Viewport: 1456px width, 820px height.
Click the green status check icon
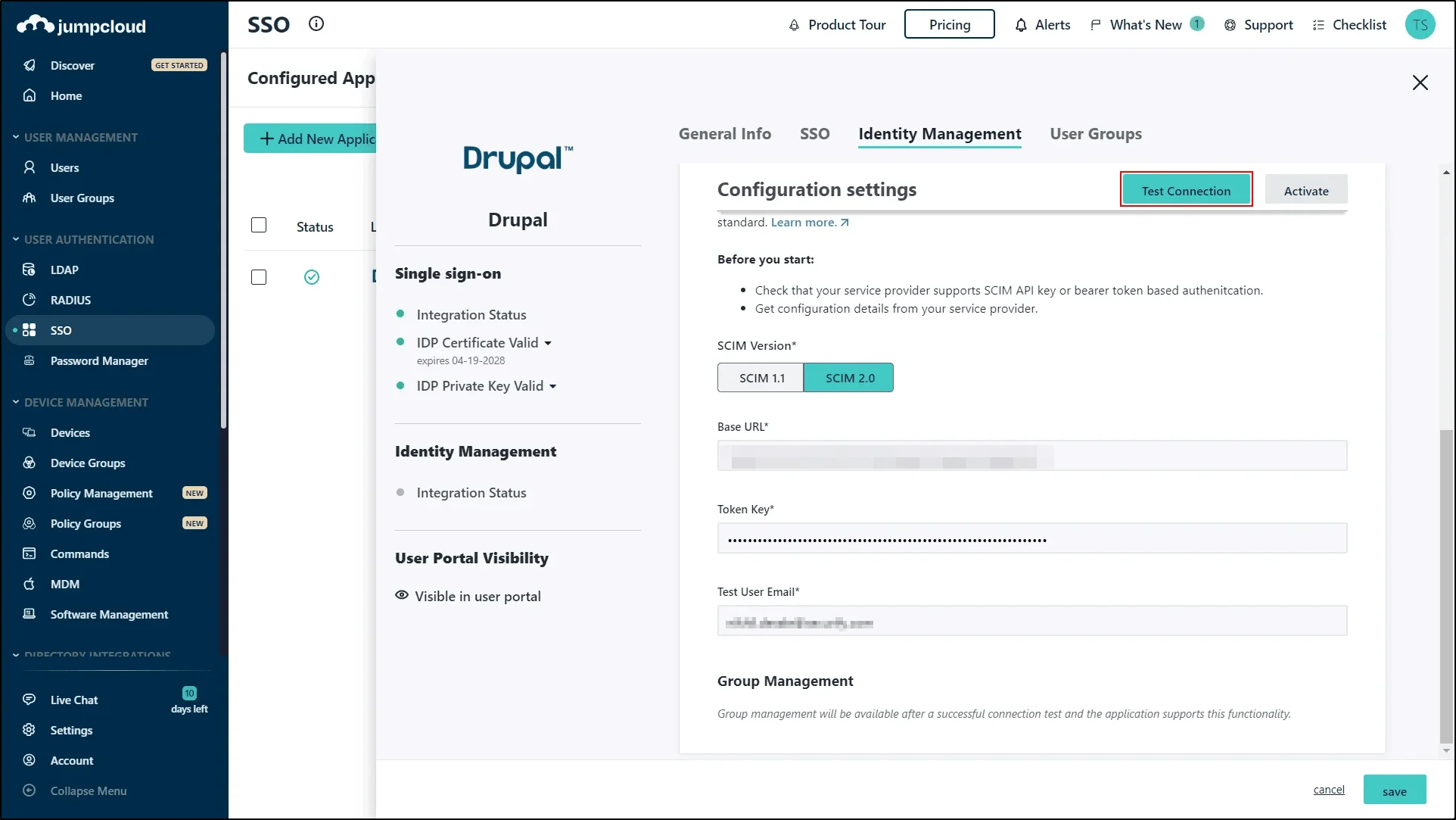(312, 277)
